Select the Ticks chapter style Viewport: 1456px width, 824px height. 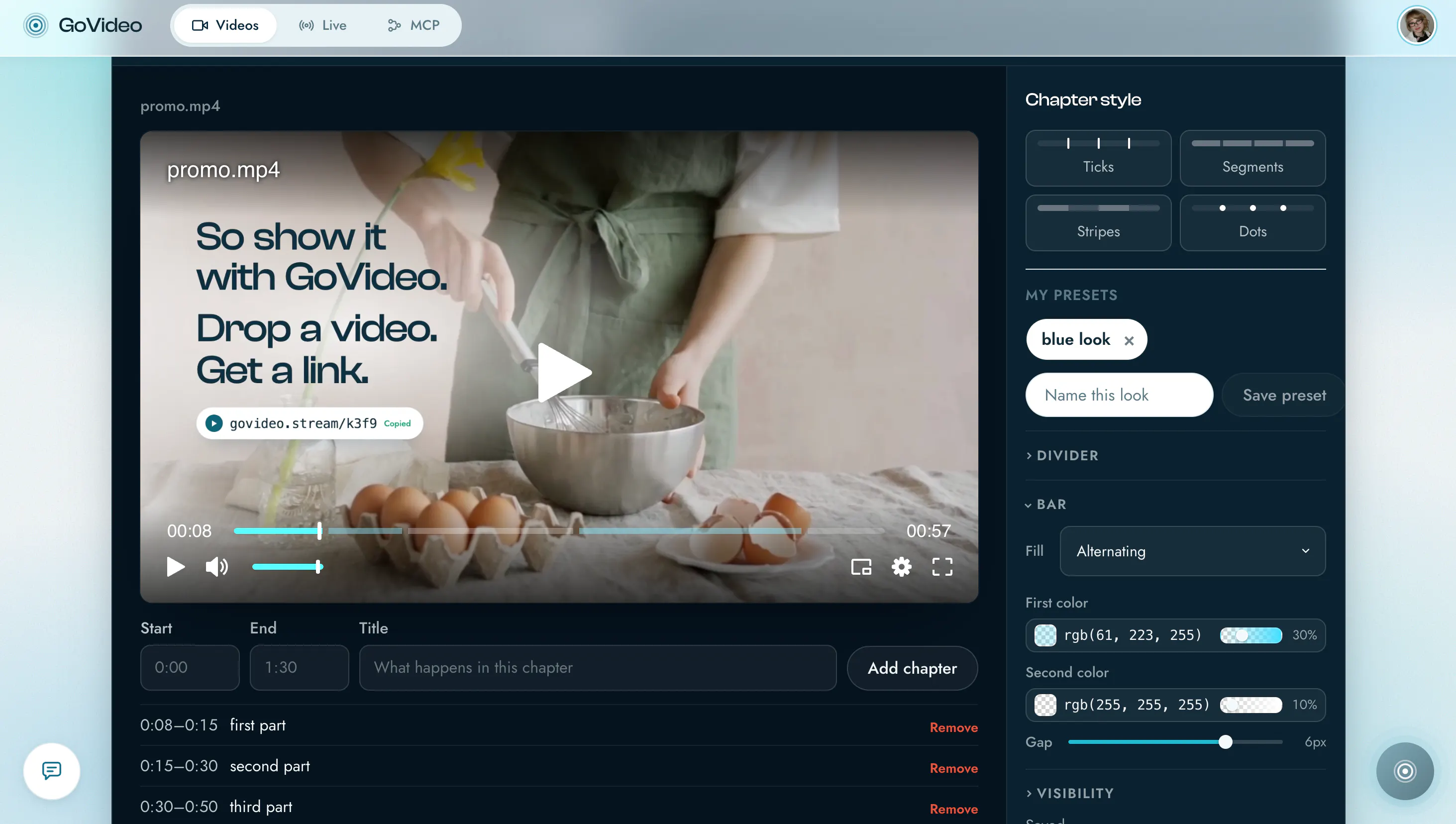point(1098,158)
